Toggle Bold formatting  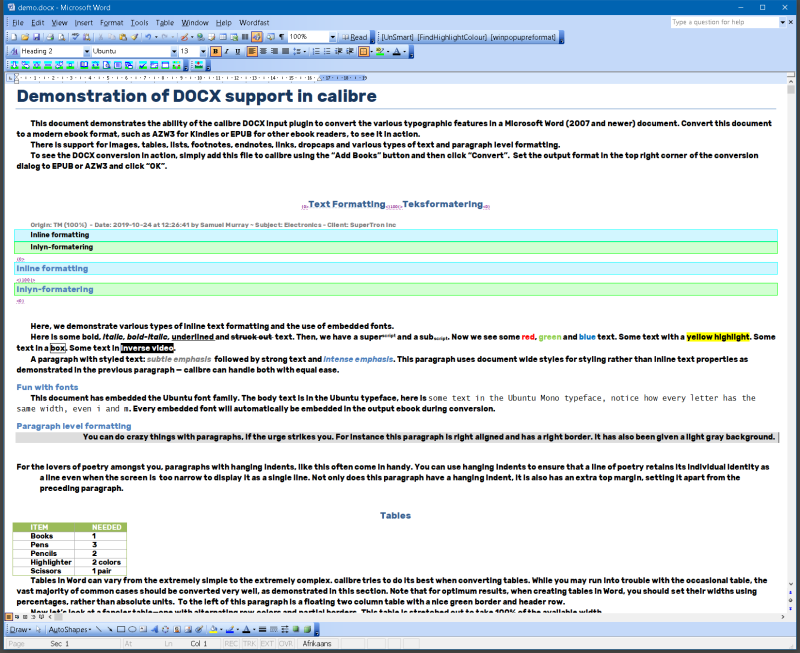[x=216, y=51]
